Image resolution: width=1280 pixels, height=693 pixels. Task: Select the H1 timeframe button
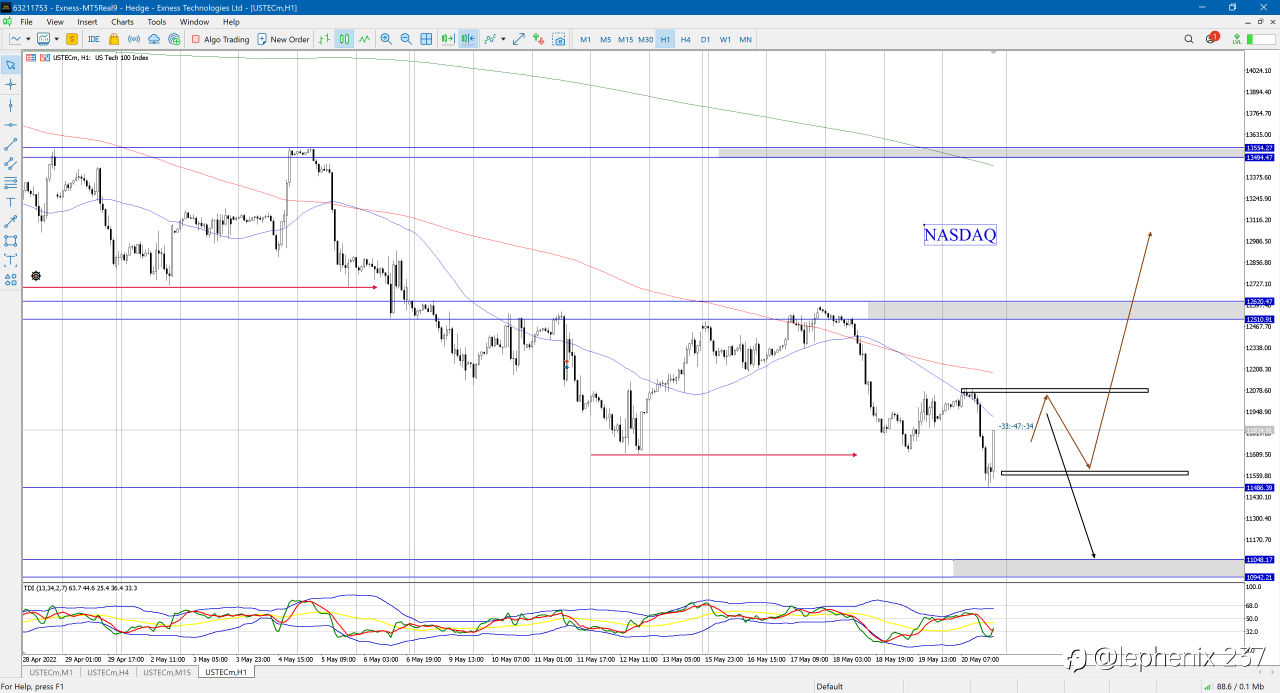(665, 39)
